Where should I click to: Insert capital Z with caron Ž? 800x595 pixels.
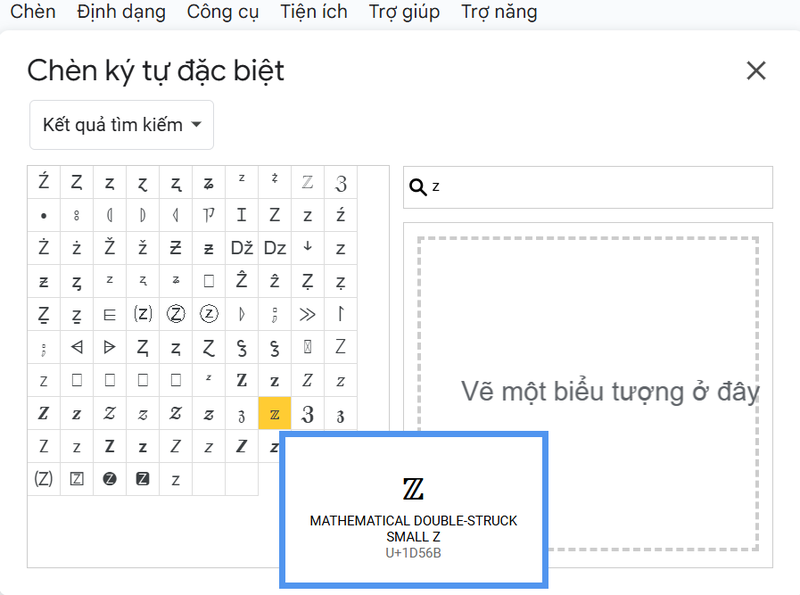[x=110, y=248]
